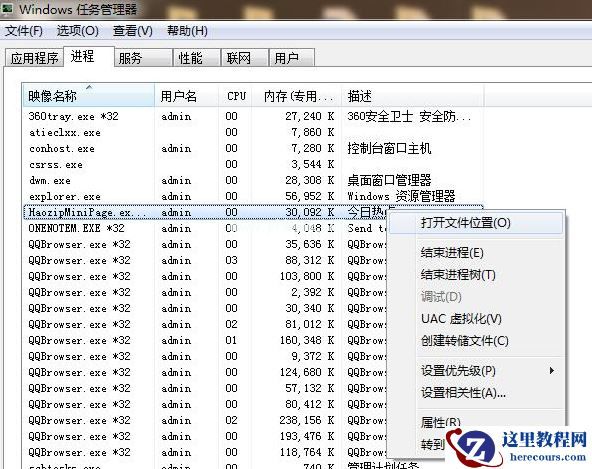Click the 57,132 K memory cell
Screen dimensions: 592x469
tap(310, 388)
